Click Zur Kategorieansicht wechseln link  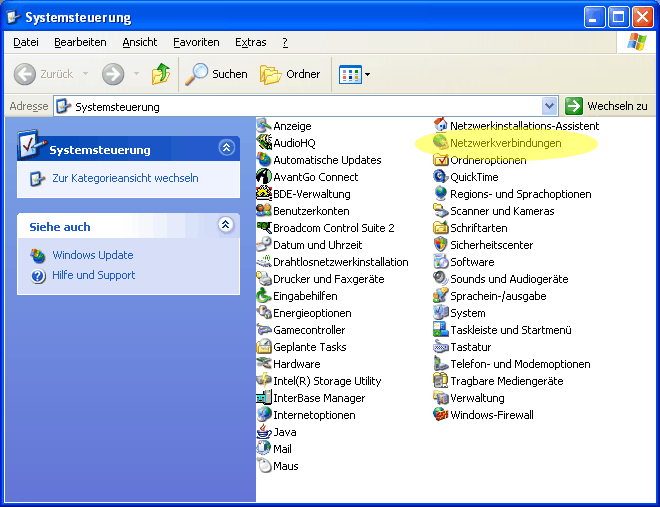click(125, 178)
